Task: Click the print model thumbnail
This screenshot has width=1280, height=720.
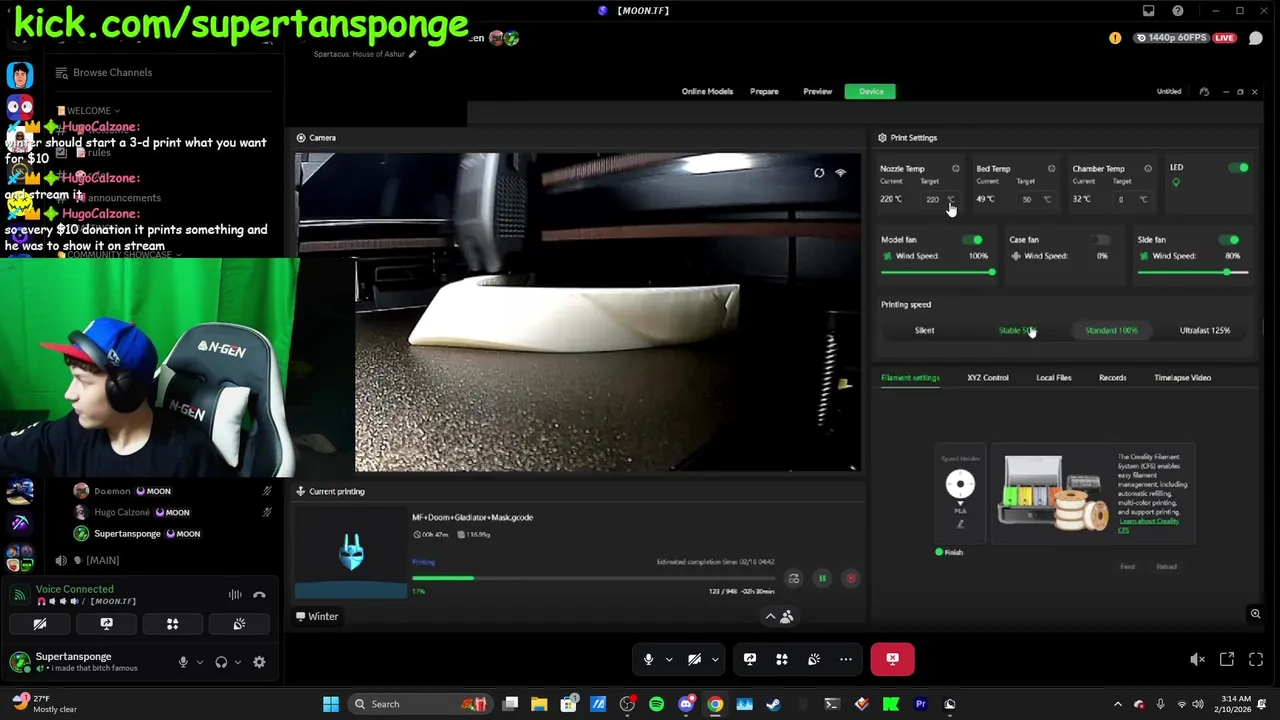Action: 351,551
